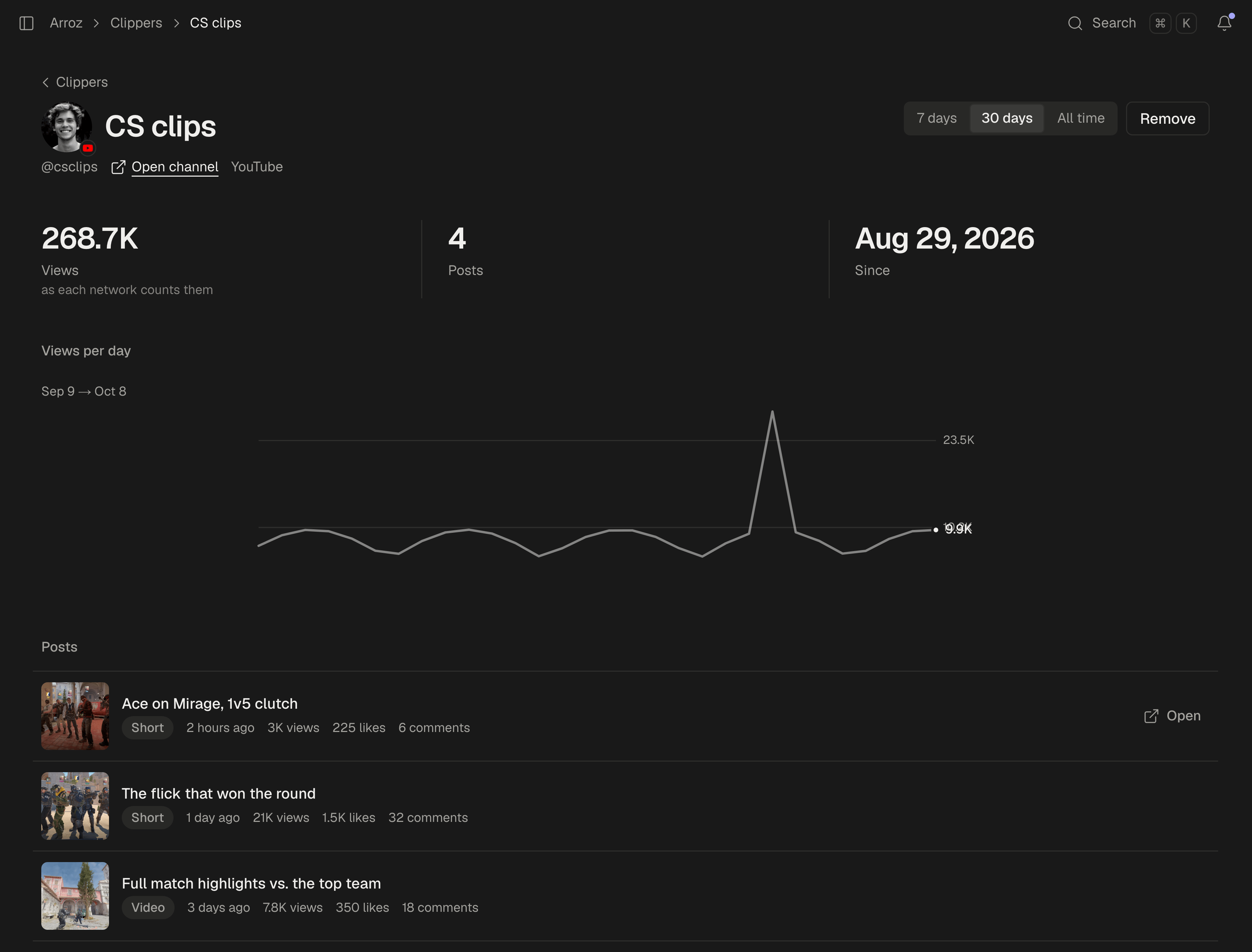
Task: Toggle the sidebar panel icon
Action: (x=26, y=23)
